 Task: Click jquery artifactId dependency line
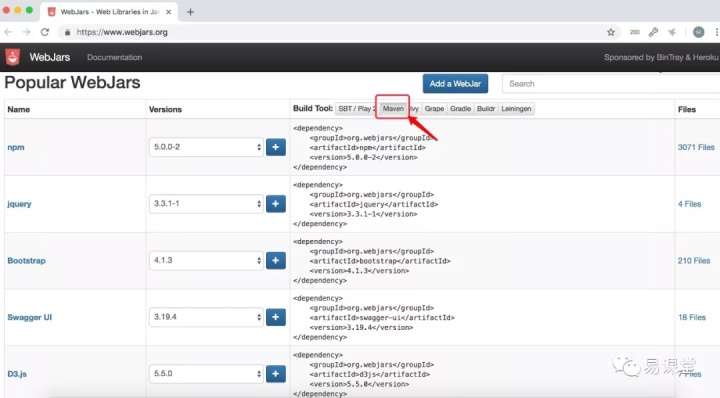point(373,204)
